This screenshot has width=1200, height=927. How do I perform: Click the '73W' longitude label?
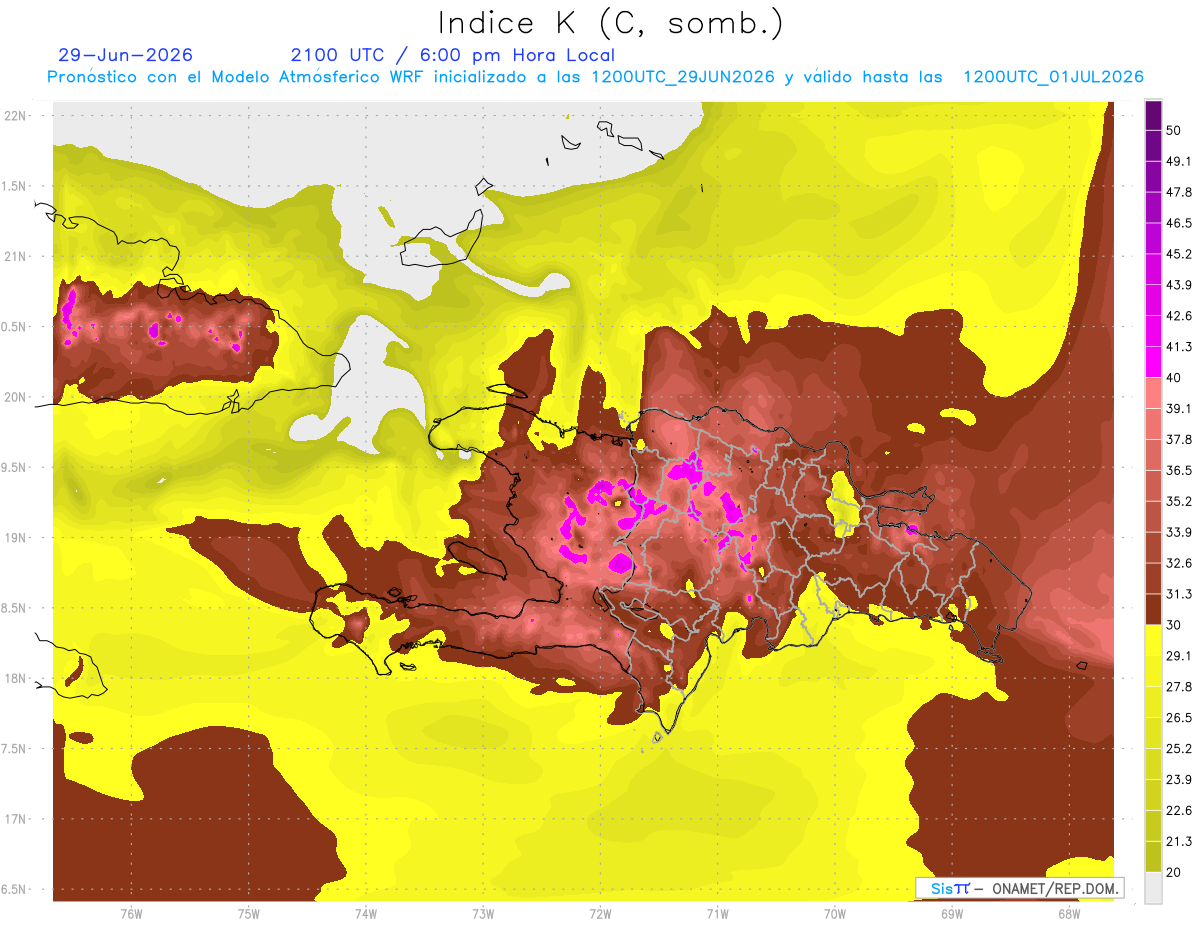(483, 914)
